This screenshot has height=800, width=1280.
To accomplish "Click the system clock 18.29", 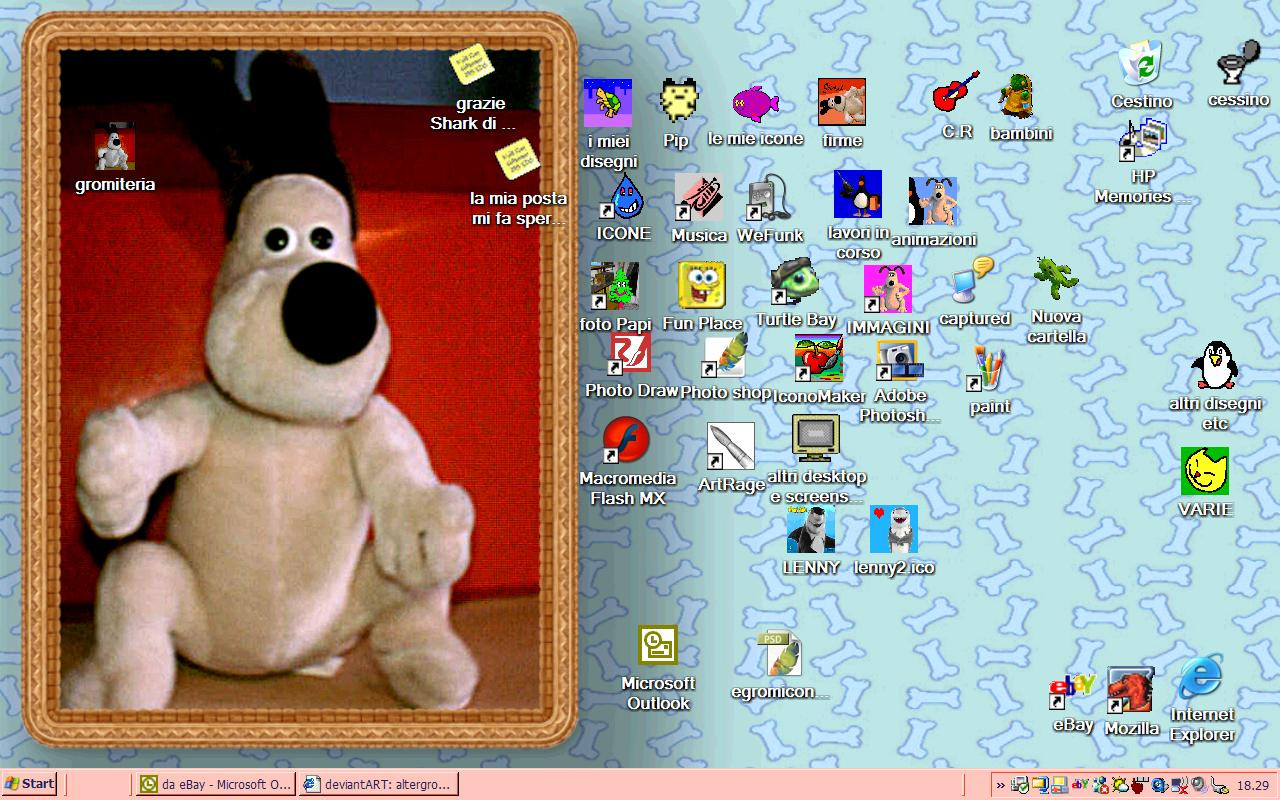I will pos(1253,786).
